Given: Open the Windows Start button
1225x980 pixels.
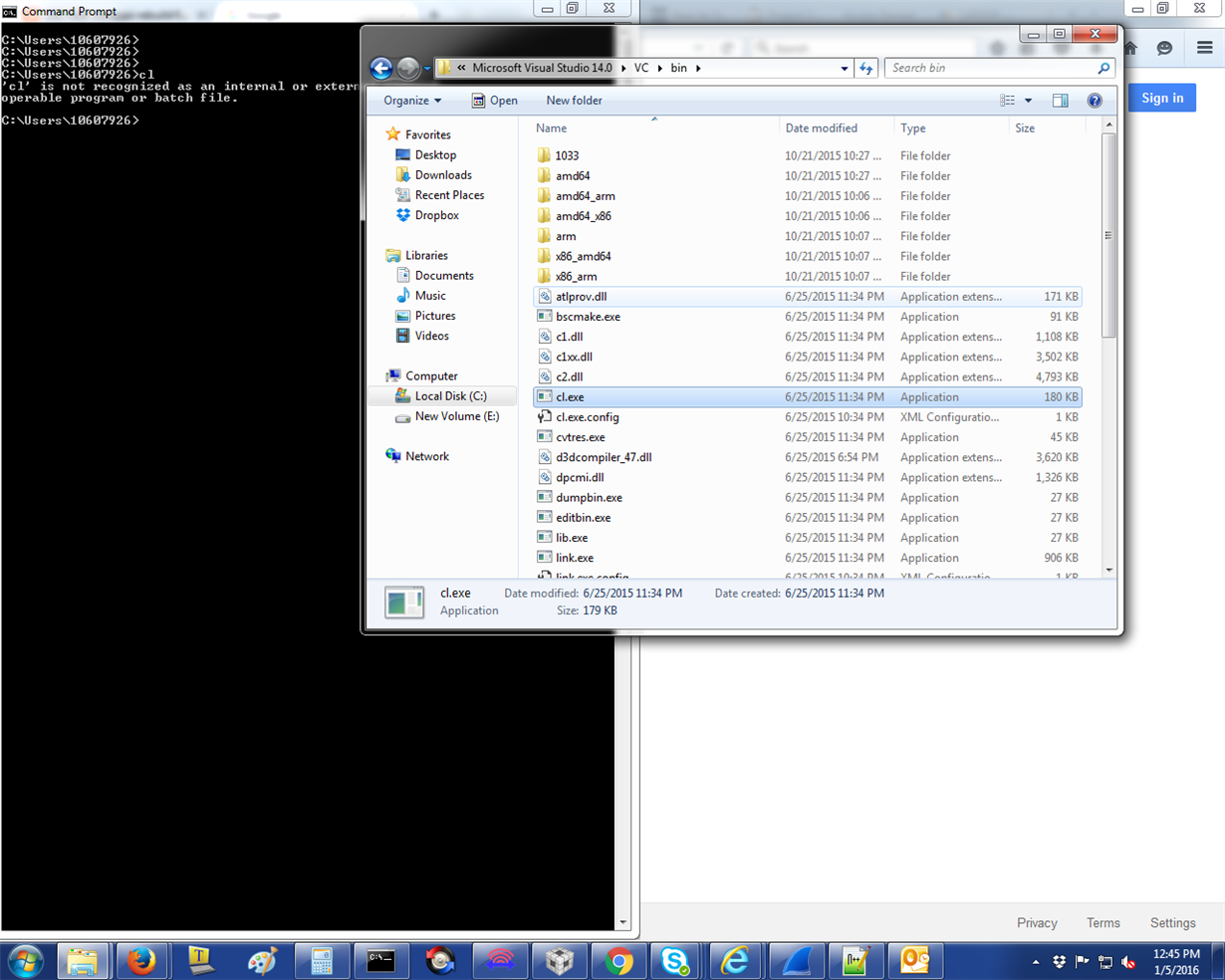Looking at the screenshot, I should (26, 961).
